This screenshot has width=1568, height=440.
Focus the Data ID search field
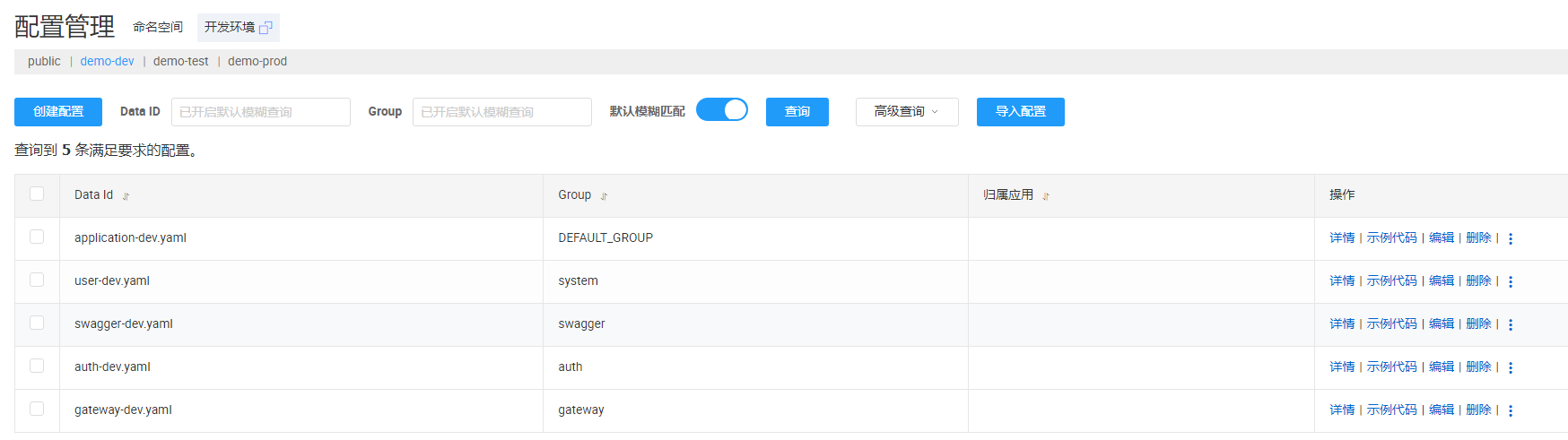260,112
